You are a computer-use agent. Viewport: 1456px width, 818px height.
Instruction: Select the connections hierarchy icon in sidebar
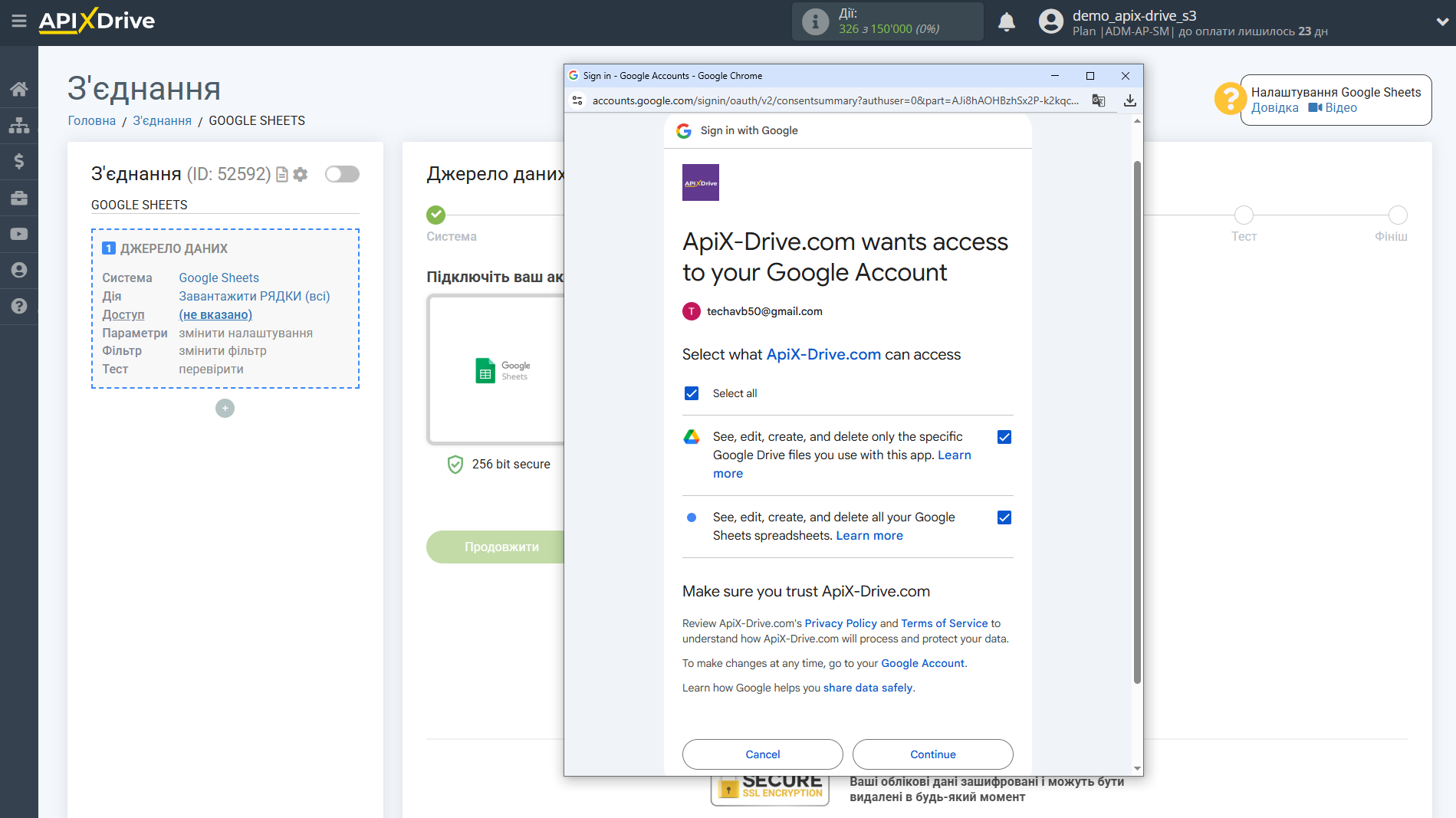(19, 124)
